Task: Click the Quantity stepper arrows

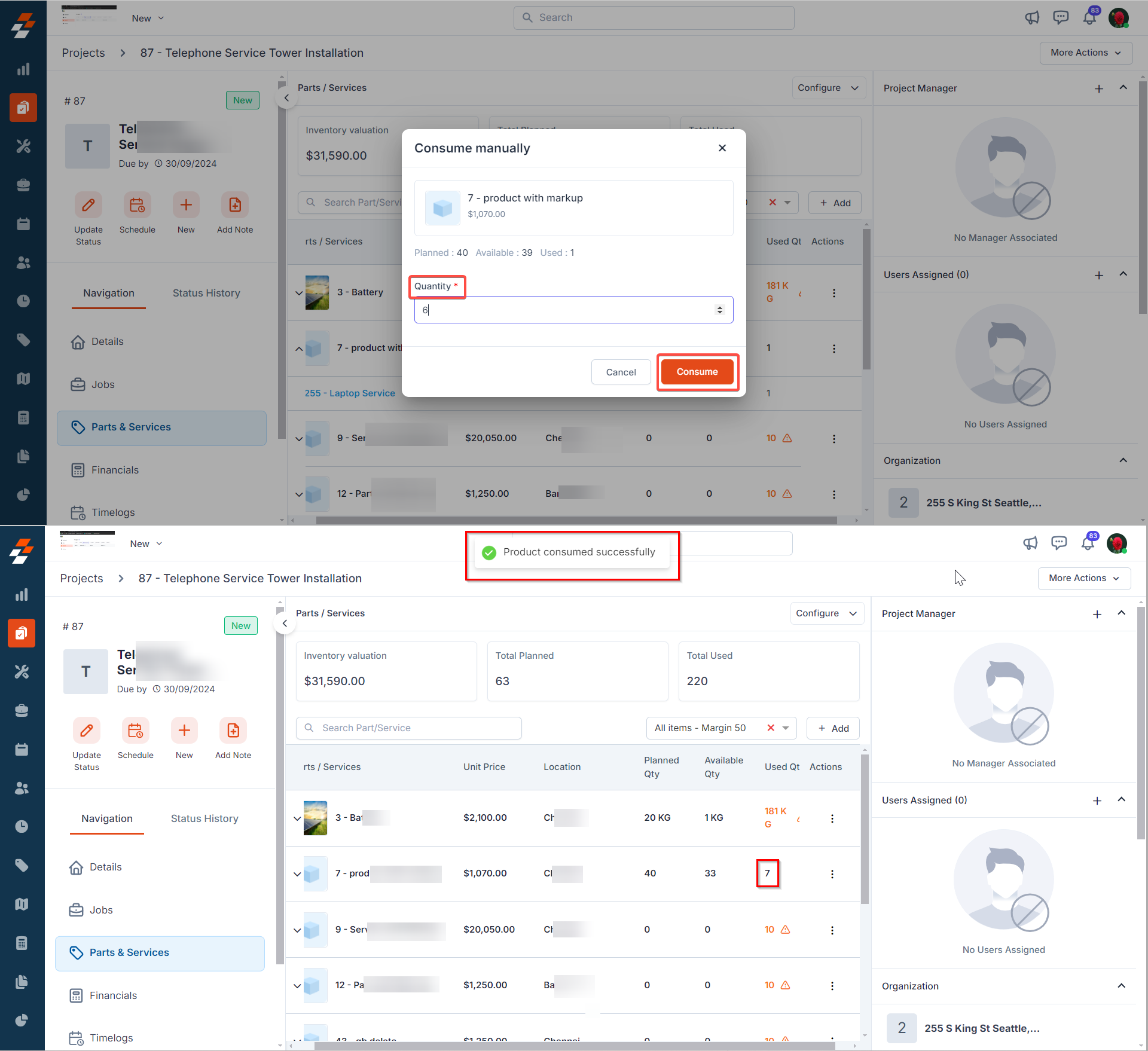Action: pos(720,310)
